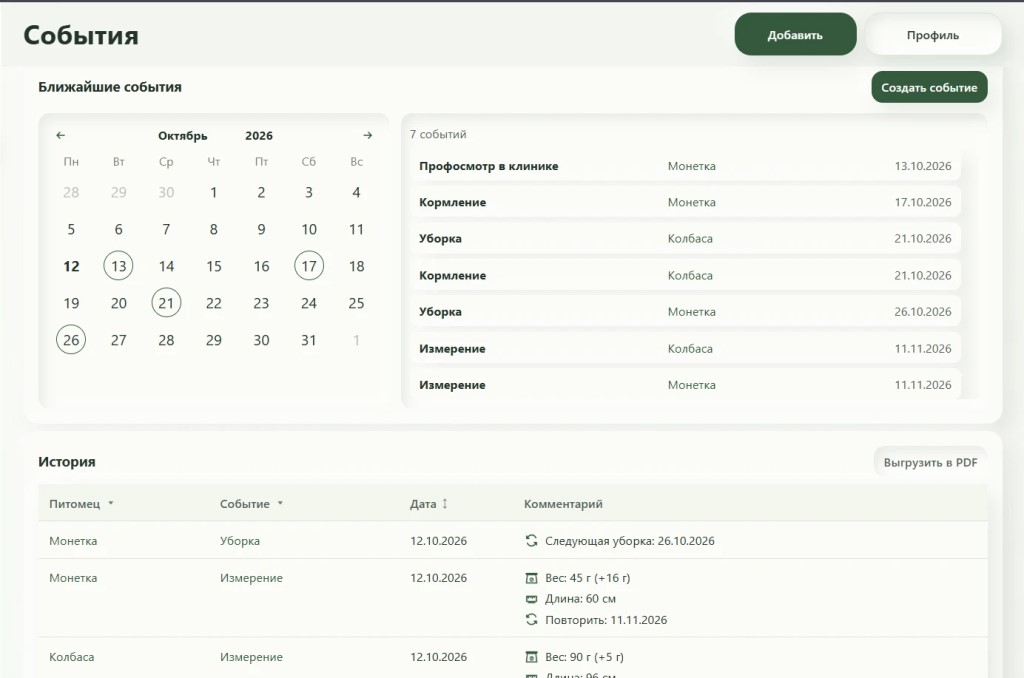Export history with Выгрузить в PDF
The height and width of the screenshot is (678, 1024).
(931, 462)
